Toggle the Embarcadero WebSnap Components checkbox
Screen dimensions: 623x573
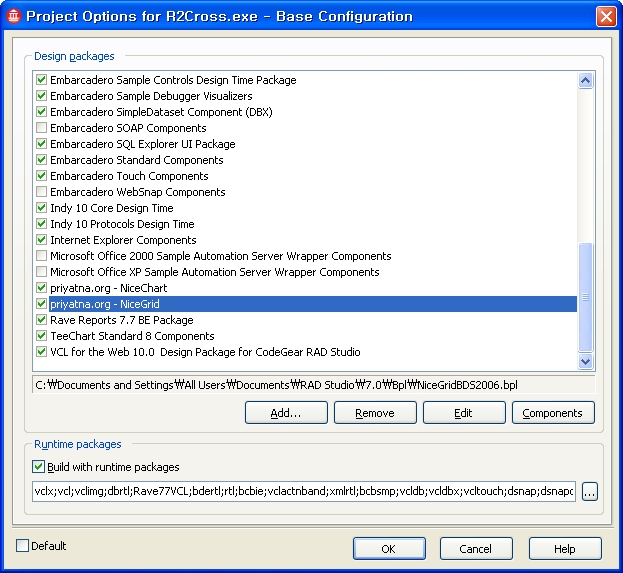point(41,192)
